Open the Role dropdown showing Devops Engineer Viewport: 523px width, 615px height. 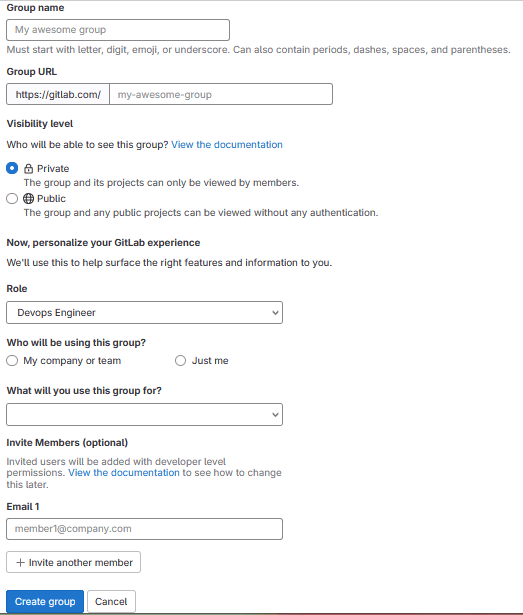point(144,313)
